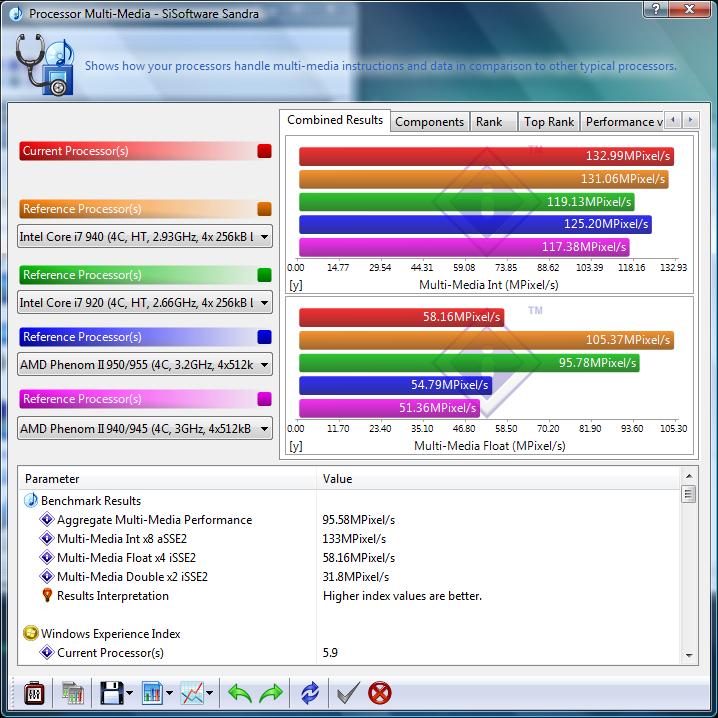718x718 pixels.
Task: Click diamond icon beside Multi-Media Int x8 aSSE2
Action: tap(47, 538)
